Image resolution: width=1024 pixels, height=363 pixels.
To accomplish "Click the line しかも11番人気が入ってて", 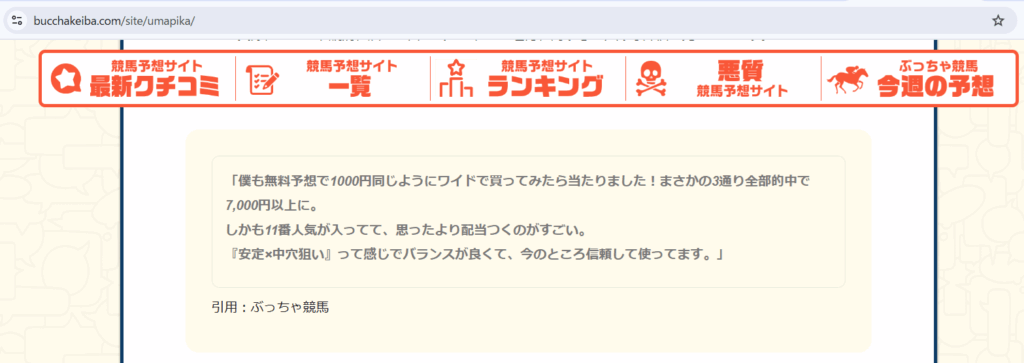I will (x=408, y=230).
